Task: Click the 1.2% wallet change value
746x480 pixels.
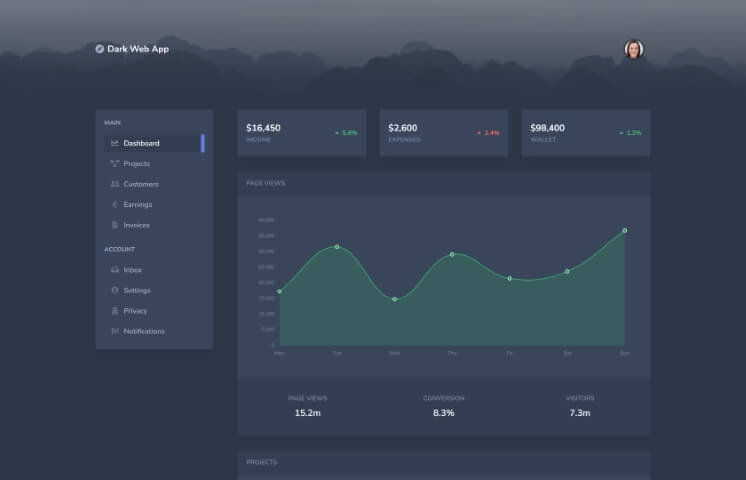Action: click(x=634, y=133)
